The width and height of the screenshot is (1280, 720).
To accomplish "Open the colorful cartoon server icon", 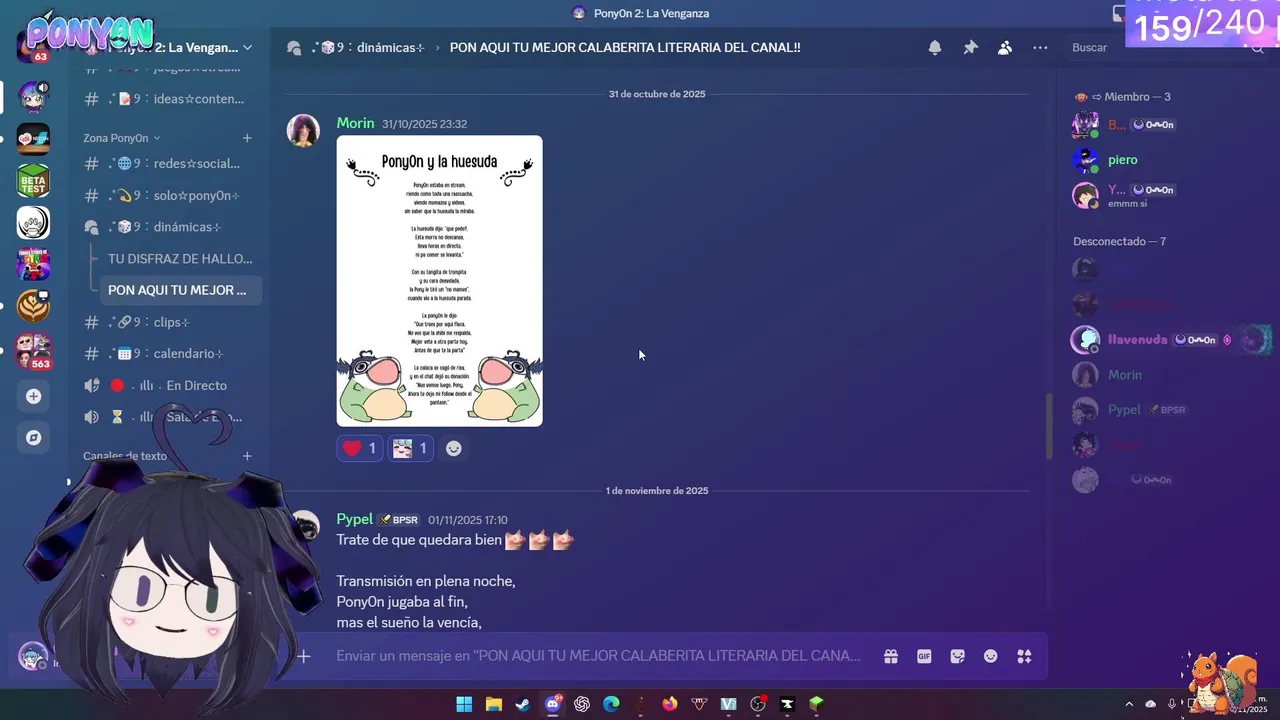I will click(x=33, y=264).
